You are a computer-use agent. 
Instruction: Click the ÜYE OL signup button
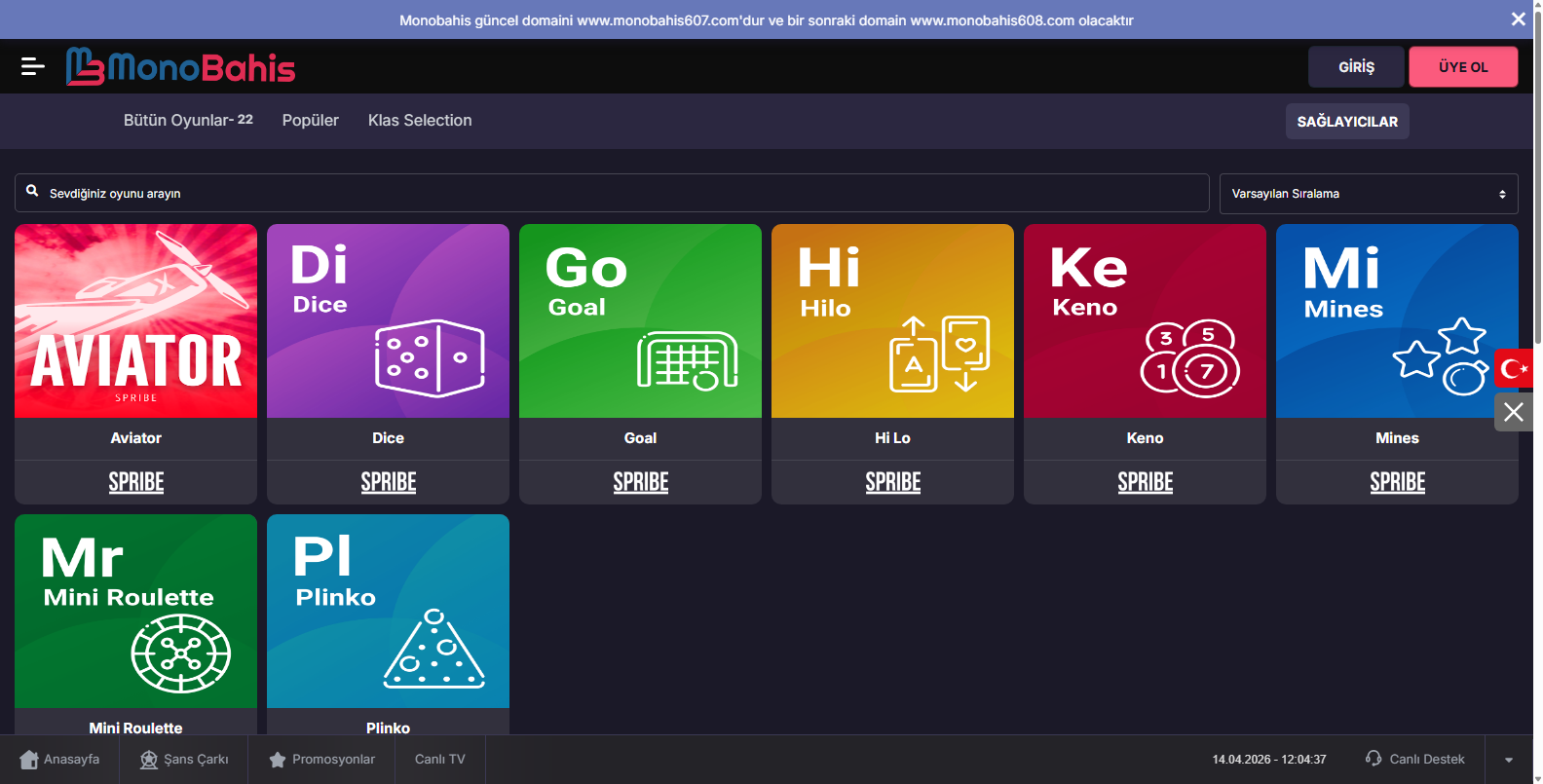pos(1463,67)
